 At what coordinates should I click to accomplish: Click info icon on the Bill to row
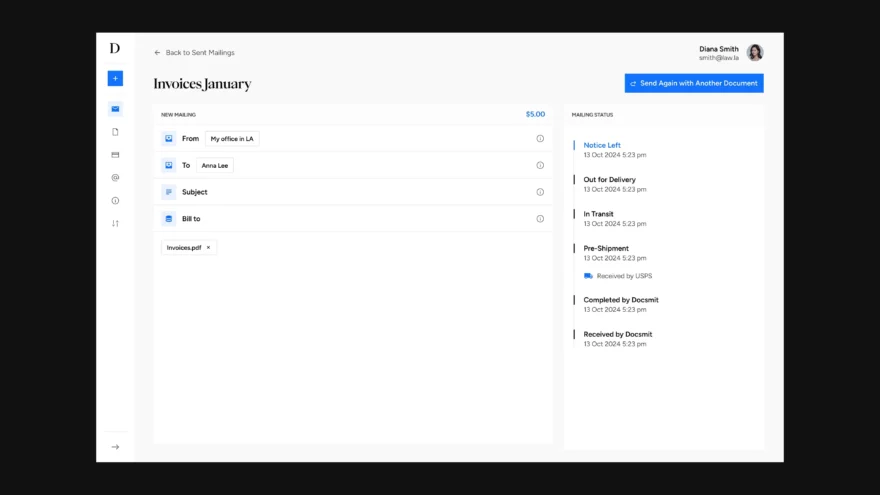pos(540,219)
